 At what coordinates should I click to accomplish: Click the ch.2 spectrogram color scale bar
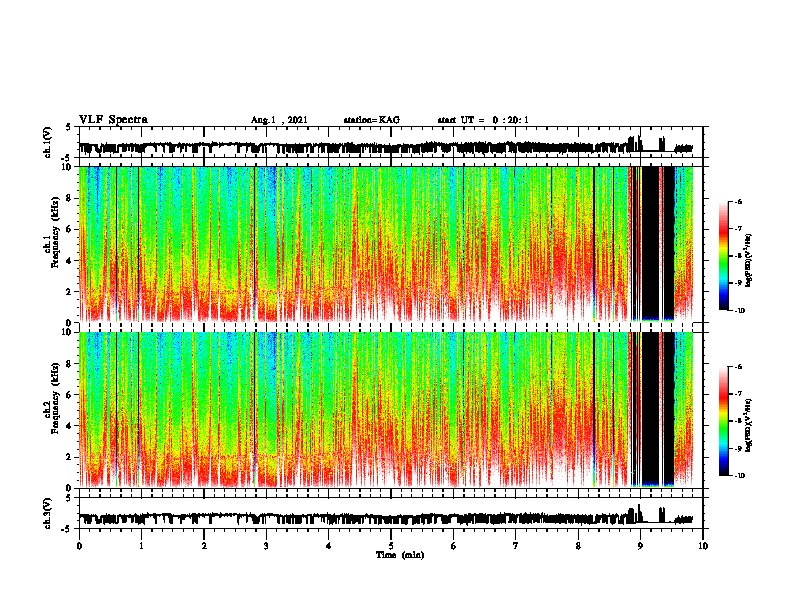[724, 421]
